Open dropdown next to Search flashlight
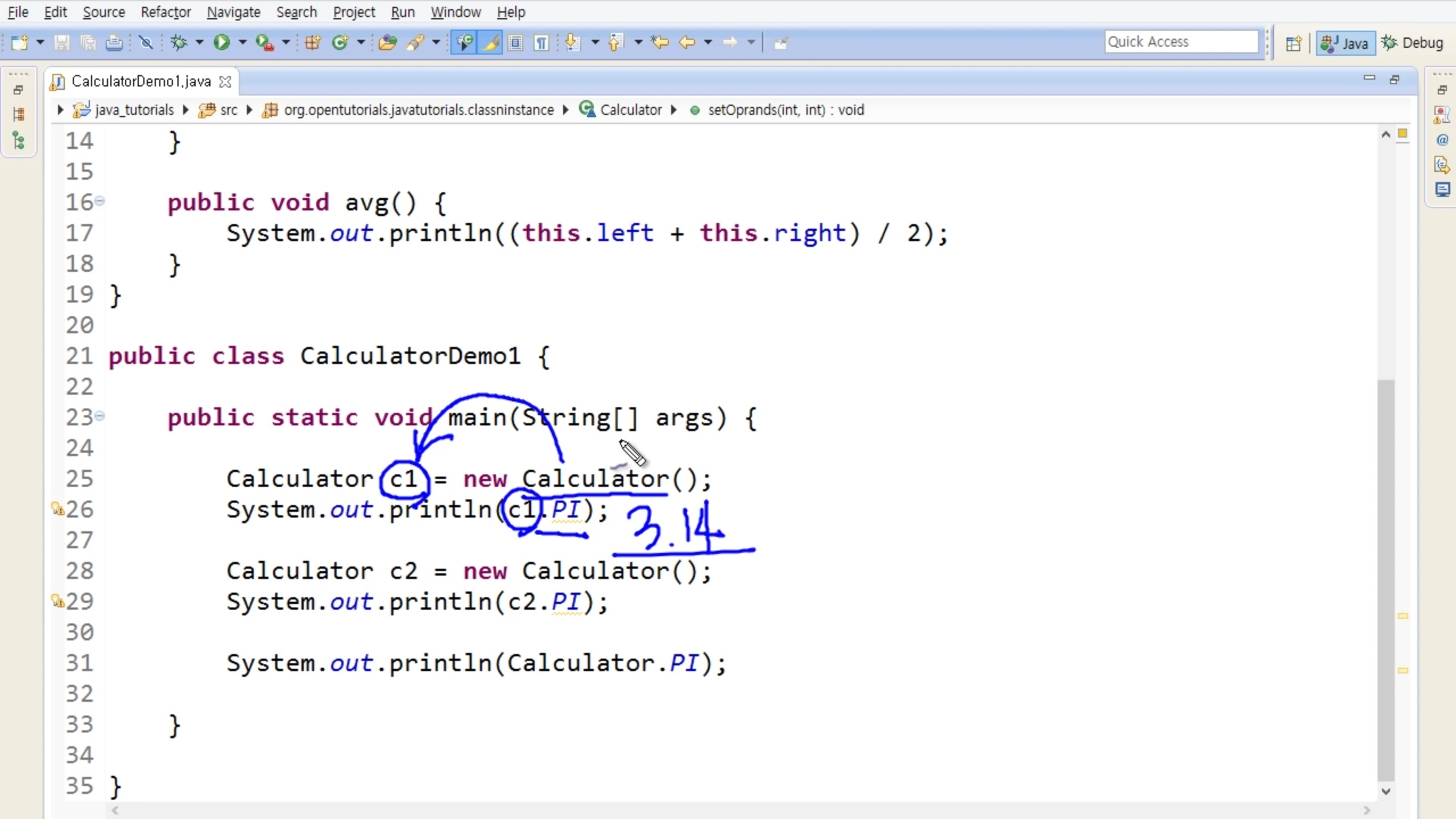1456x819 pixels. [436, 43]
